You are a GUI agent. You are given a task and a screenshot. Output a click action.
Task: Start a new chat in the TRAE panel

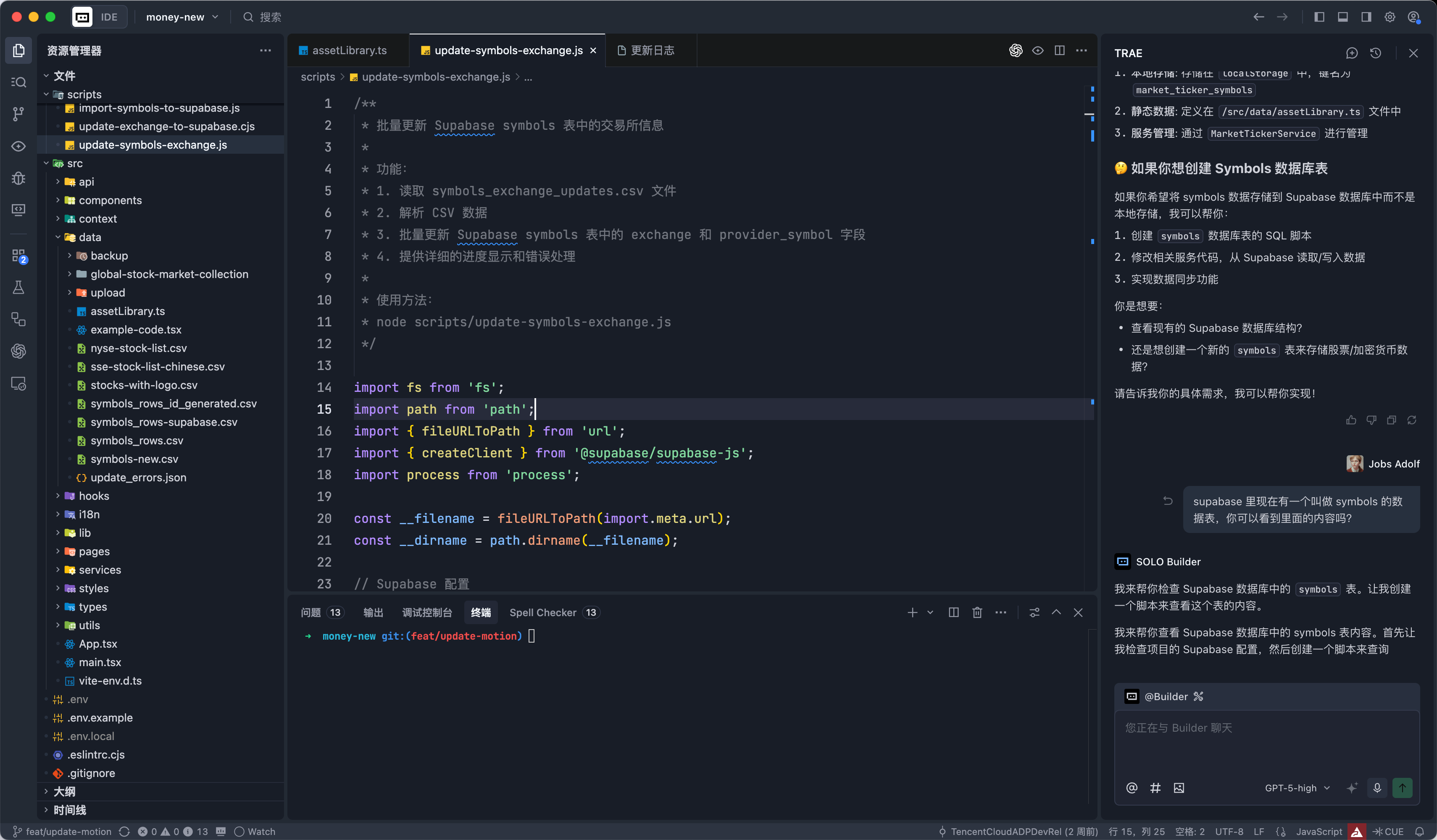point(1351,53)
